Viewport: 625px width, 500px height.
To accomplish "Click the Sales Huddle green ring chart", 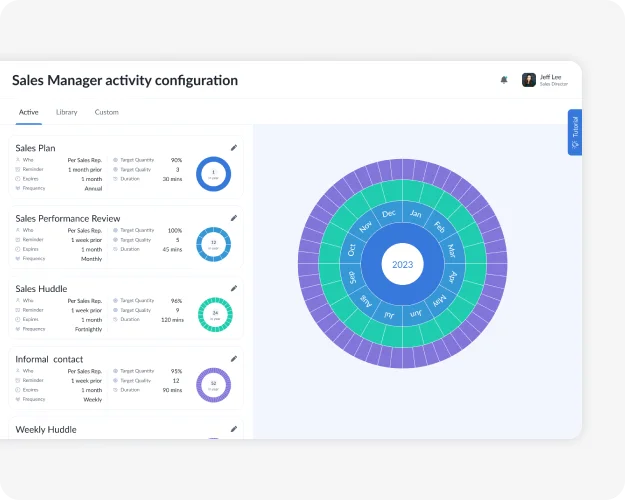I will pyautogui.click(x=213, y=313).
